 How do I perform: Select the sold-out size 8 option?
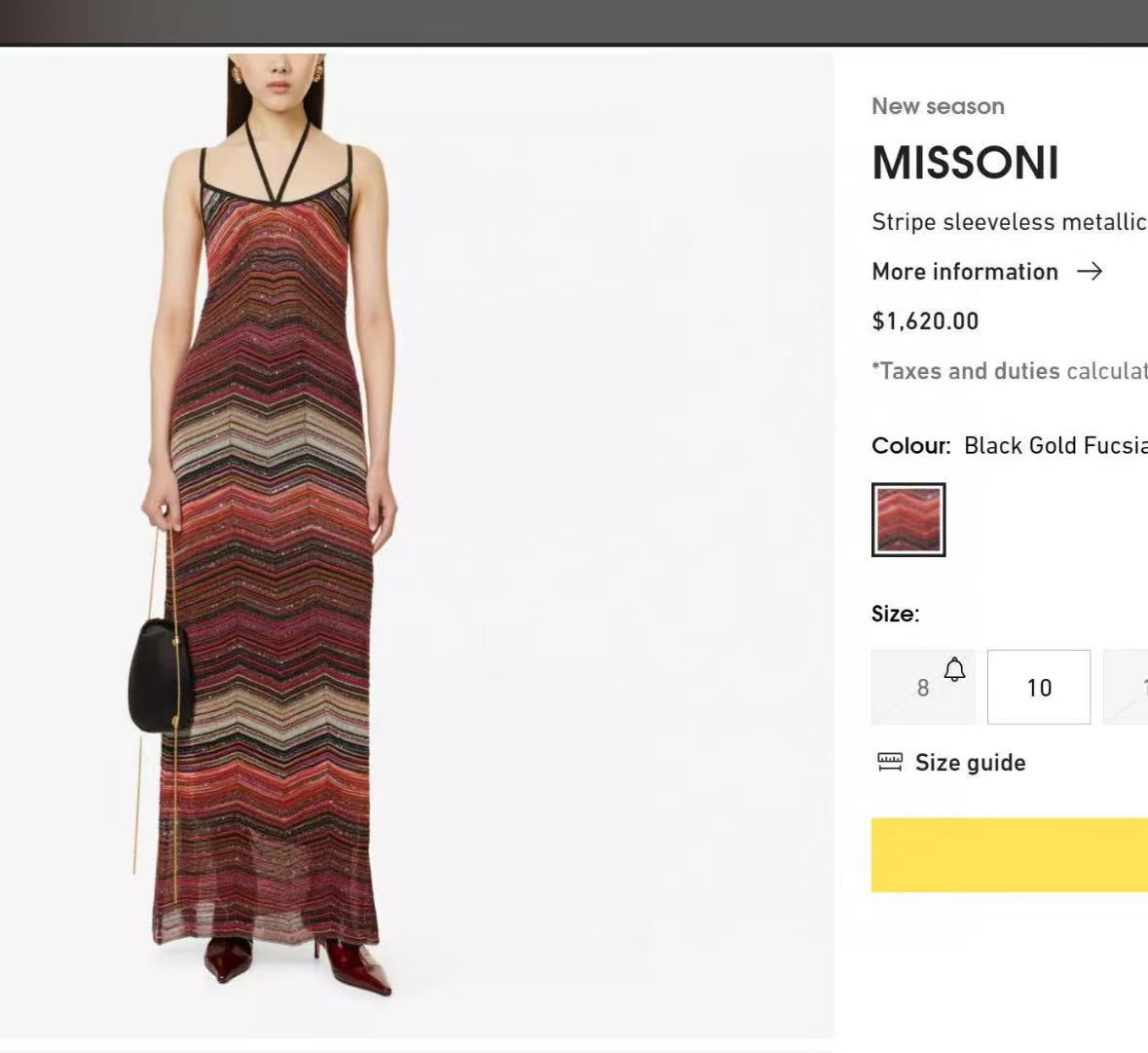(x=921, y=689)
